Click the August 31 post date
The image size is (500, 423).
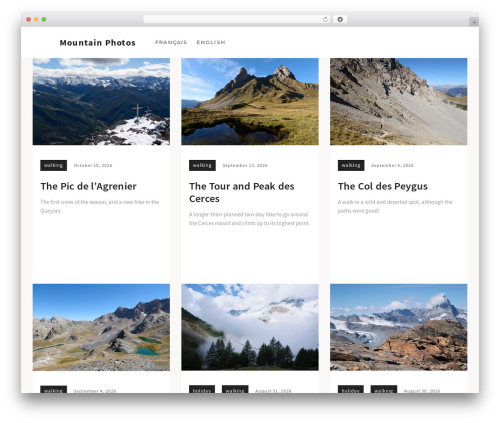tap(273, 391)
